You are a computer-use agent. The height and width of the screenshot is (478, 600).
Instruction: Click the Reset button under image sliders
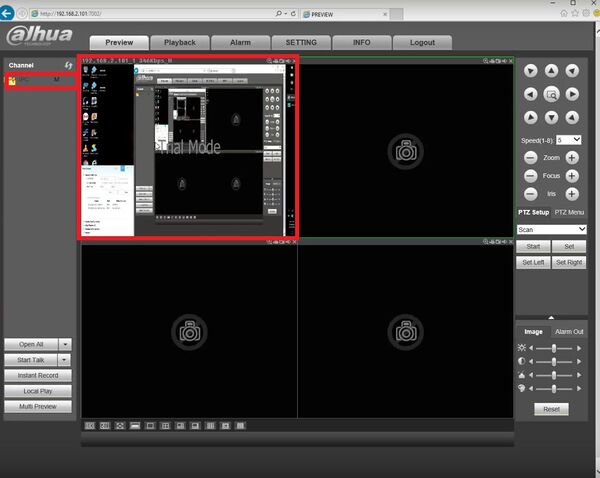551,409
